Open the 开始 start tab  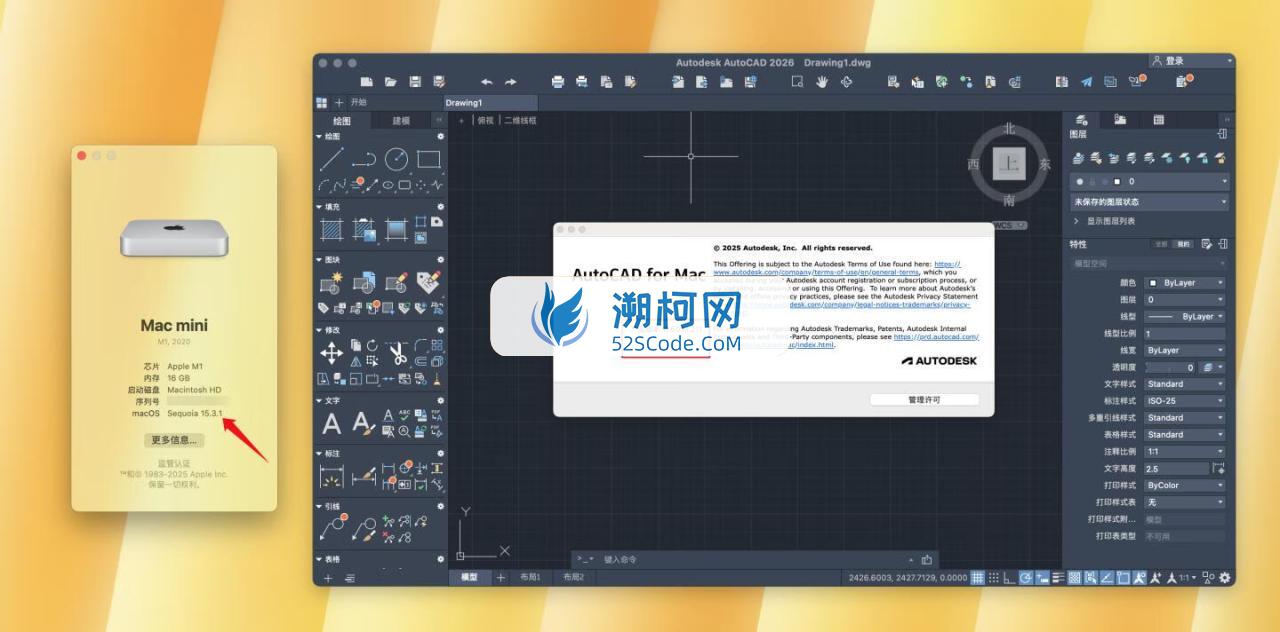coord(359,102)
